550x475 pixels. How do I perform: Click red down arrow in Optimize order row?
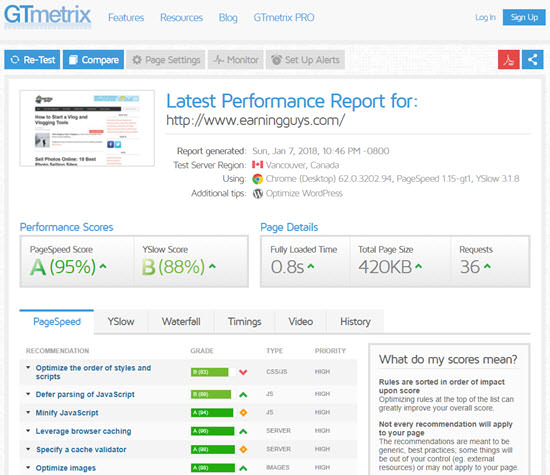[243, 372]
